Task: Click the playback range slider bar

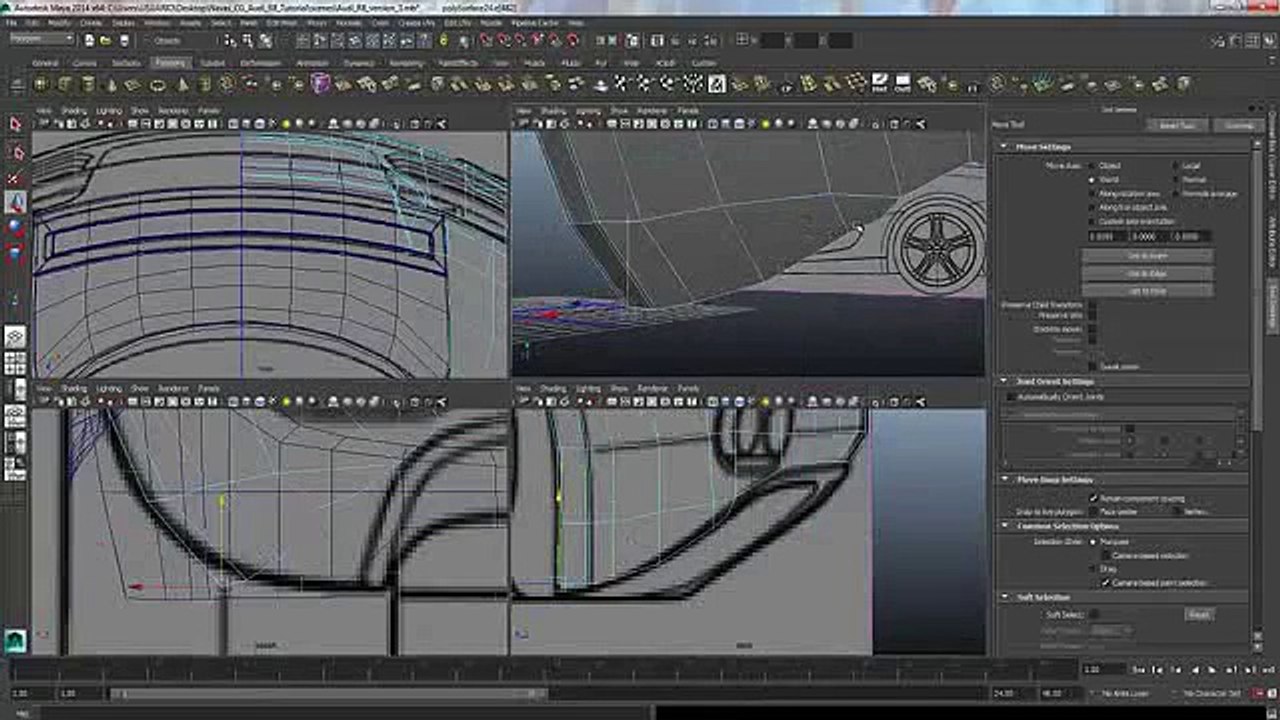Action: (x=328, y=693)
